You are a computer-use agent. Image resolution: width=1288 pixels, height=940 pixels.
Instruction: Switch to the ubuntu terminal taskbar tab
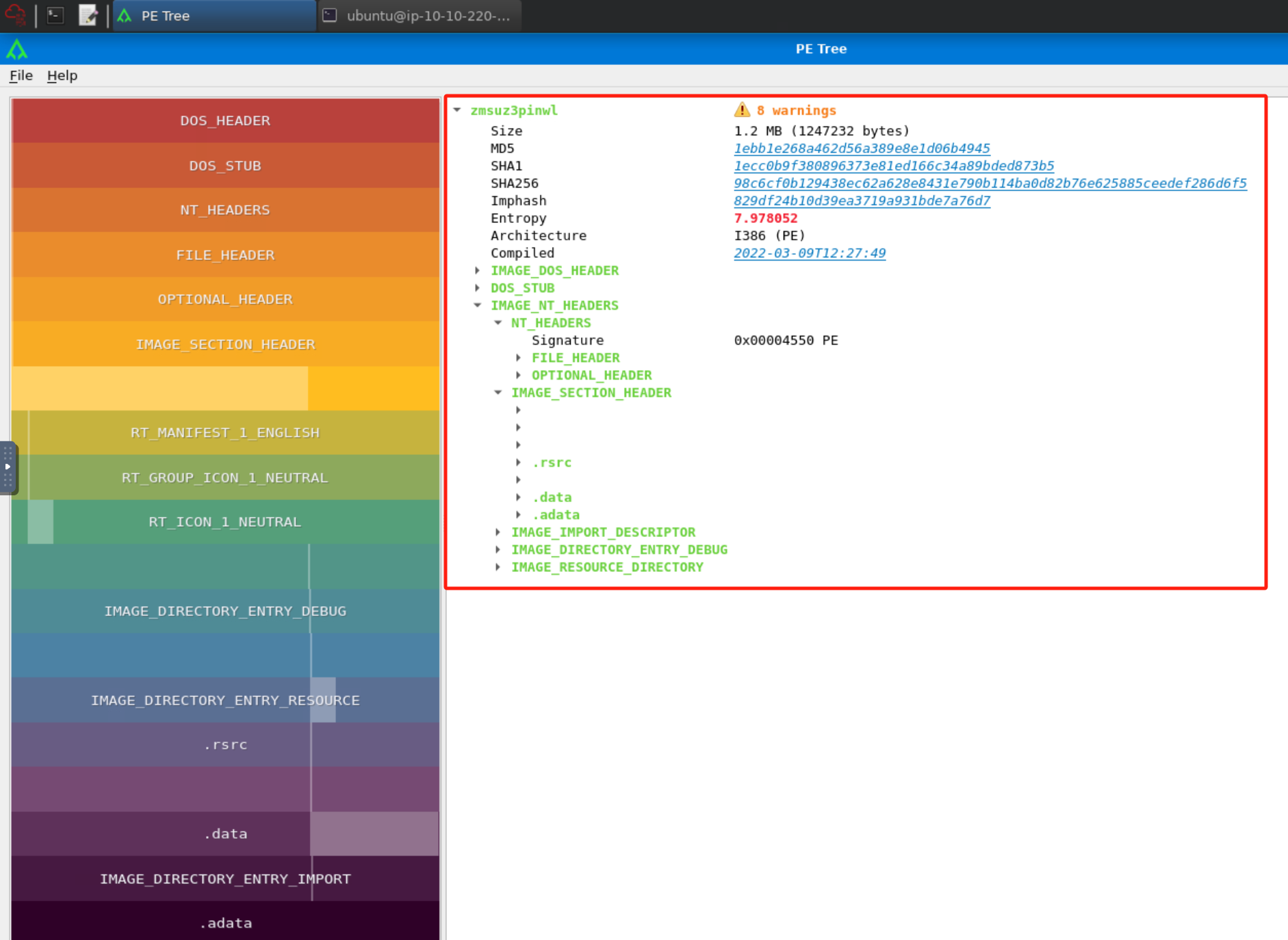(x=420, y=16)
